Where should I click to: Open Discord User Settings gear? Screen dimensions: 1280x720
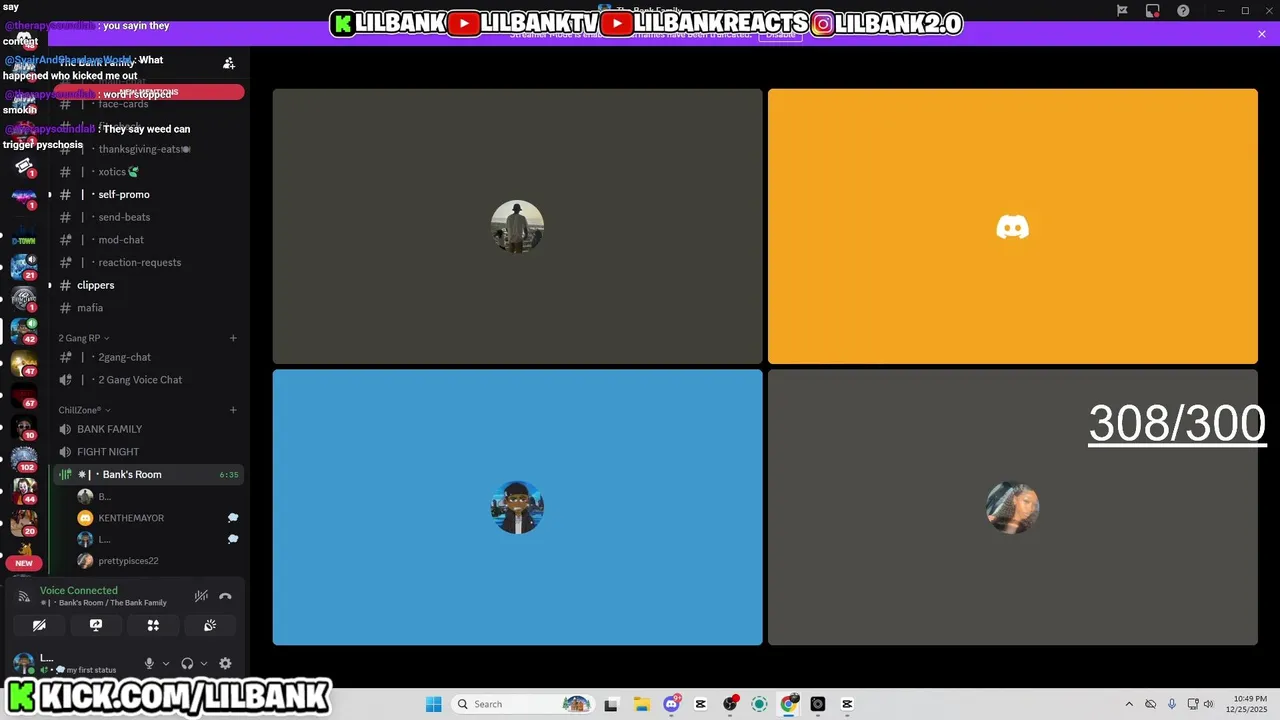point(225,663)
